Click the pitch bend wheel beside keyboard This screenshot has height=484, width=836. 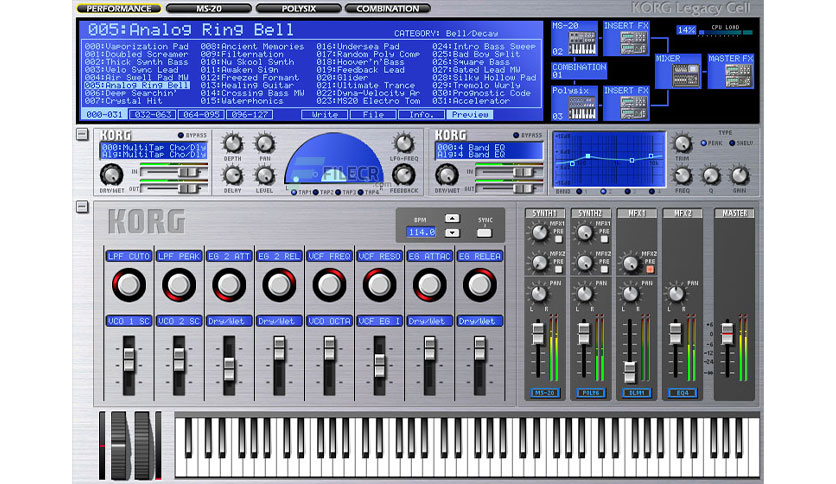pos(118,446)
